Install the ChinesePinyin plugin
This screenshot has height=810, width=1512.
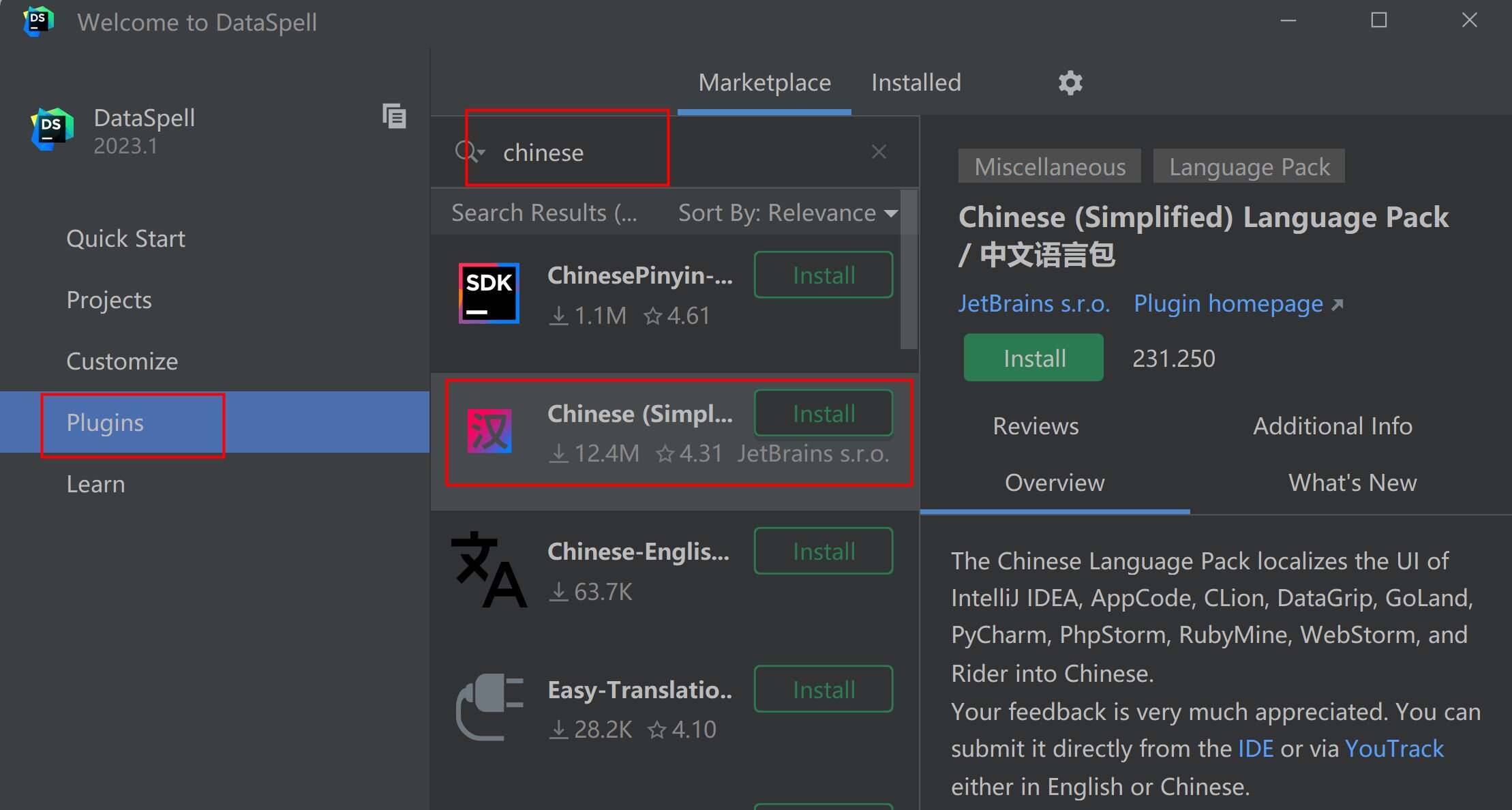tap(823, 275)
